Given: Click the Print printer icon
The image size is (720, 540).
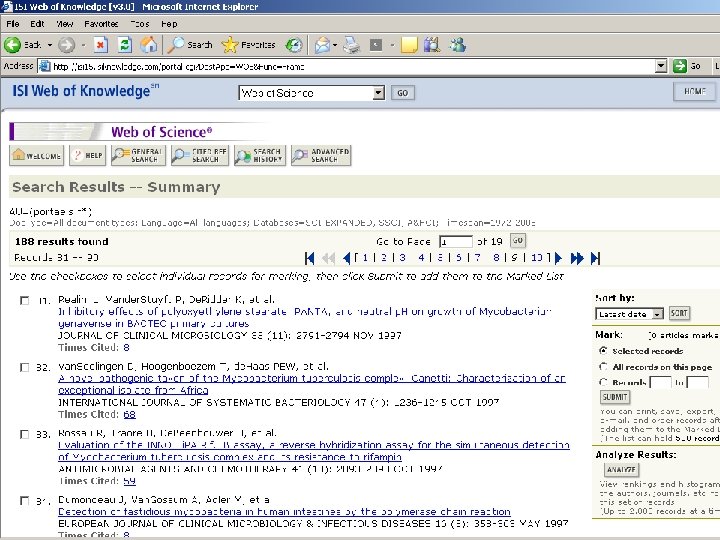Looking at the screenshot, I should coord(352,45).
